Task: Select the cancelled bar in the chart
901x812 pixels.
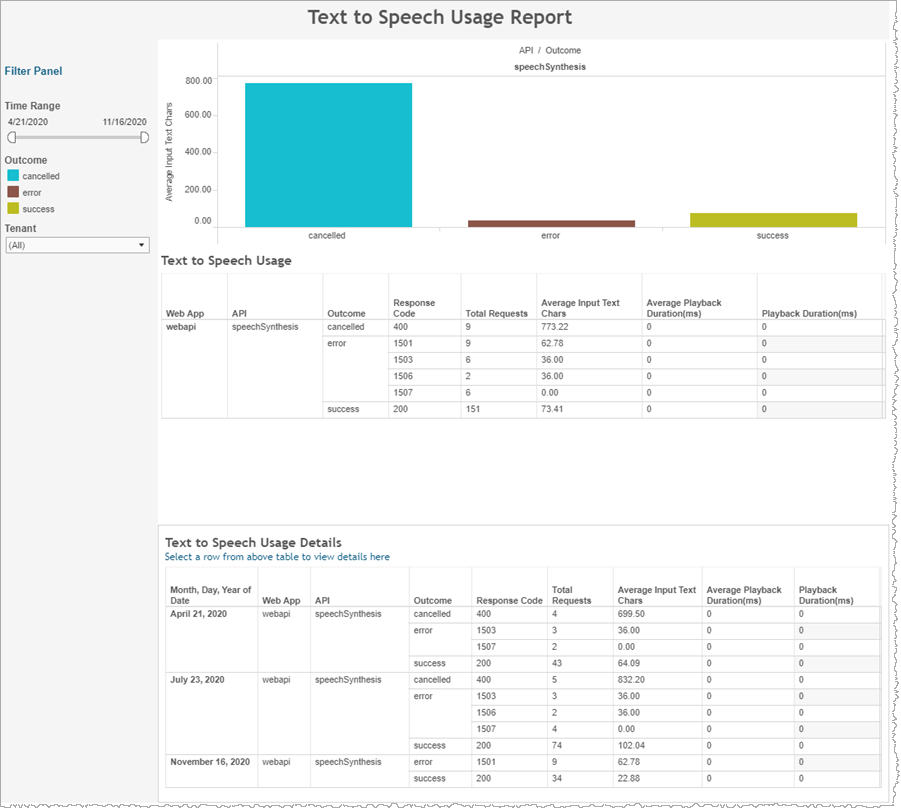Action: pos(328,154)
